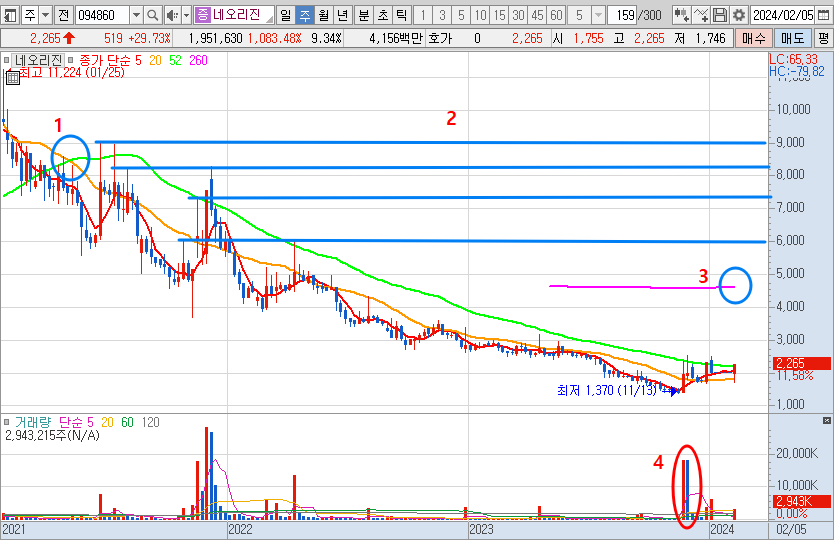The image size is (834, 540).
Task: Expand the speaker options dropdown arrow
Action: pyautogui.click(x=186, y=15)
